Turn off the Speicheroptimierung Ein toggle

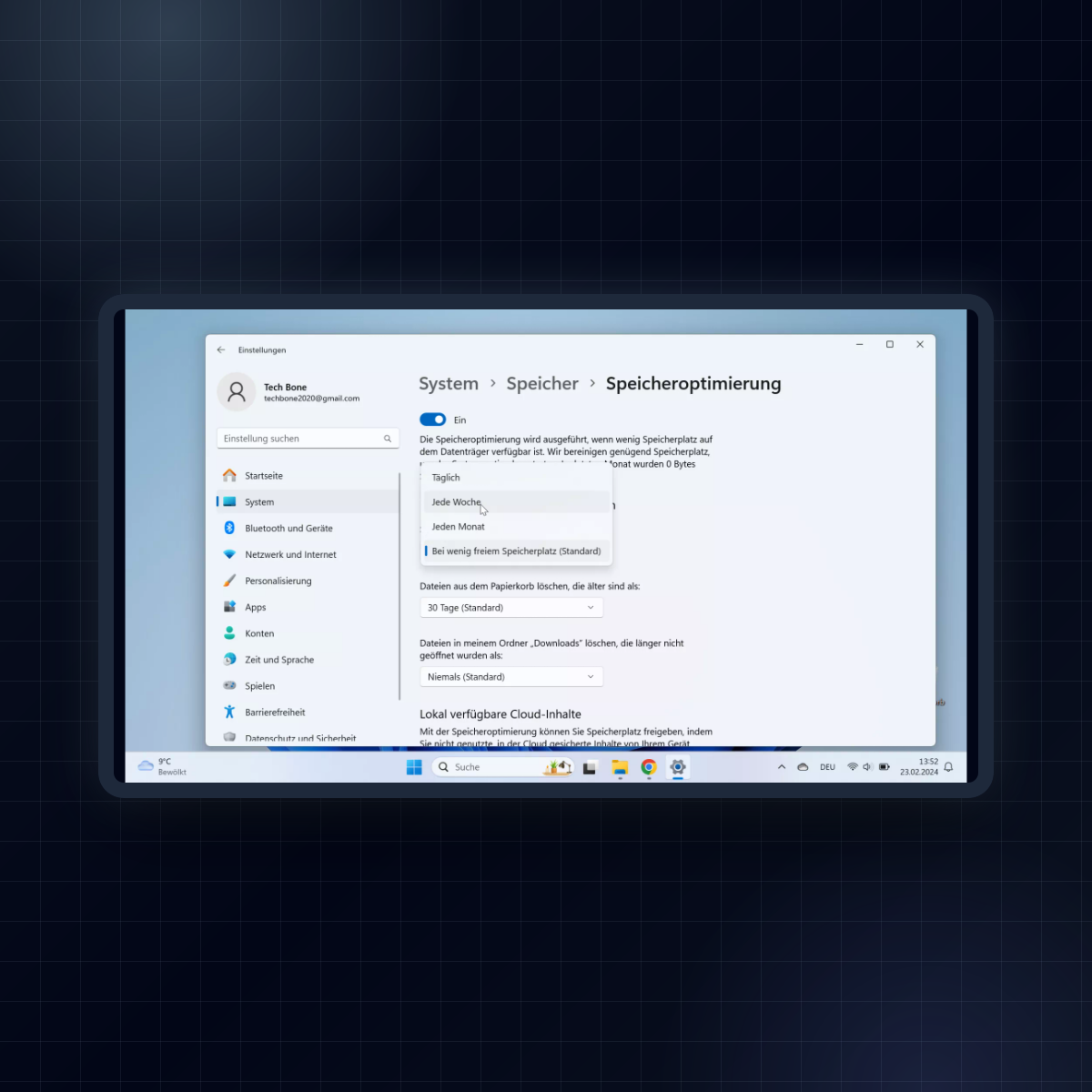[x=432, y=420]
